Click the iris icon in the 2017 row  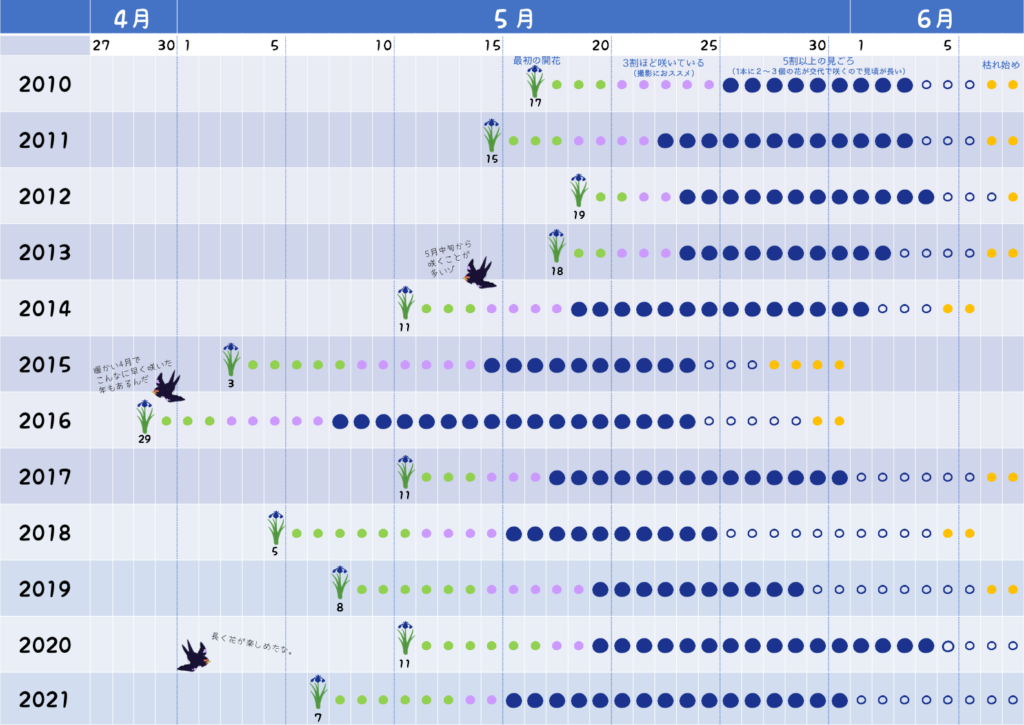click(405, 471)
